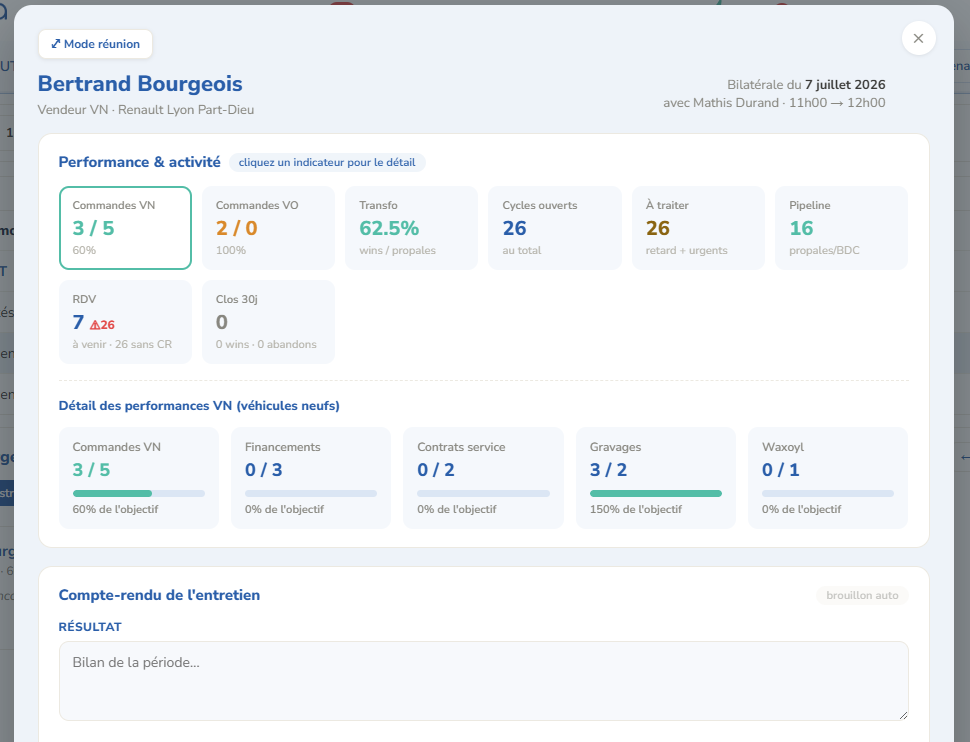Click the 'cliquez un indicateur pour le détail' hint

click(x=327, y=162)
